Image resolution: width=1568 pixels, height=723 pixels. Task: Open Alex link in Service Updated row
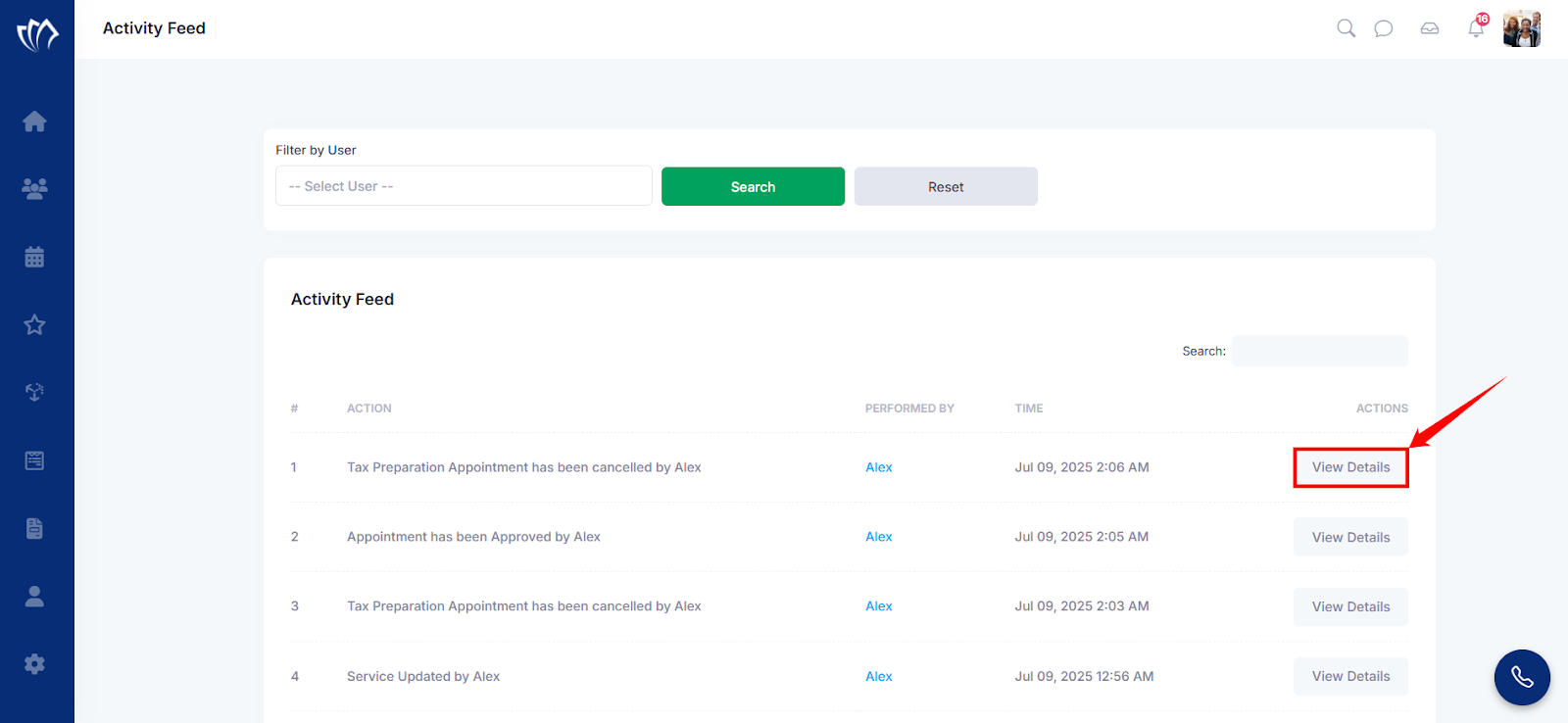pyautogui.click(x=879, y=676)
